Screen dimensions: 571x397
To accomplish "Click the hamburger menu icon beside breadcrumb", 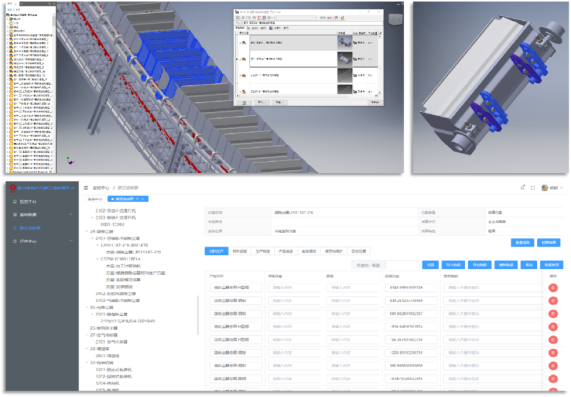I will 86,188.
